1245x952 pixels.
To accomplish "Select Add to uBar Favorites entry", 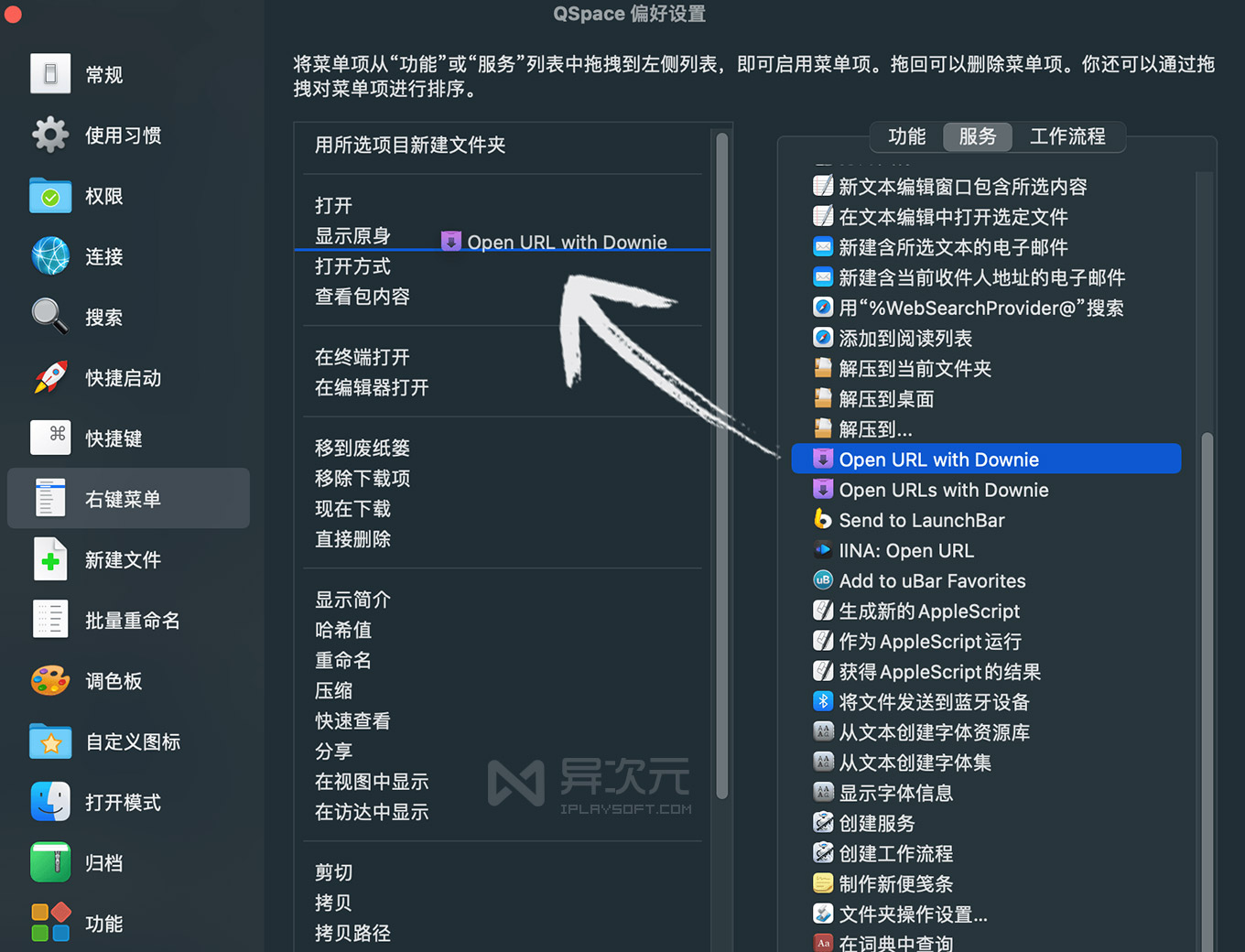I will coord(933,580).
